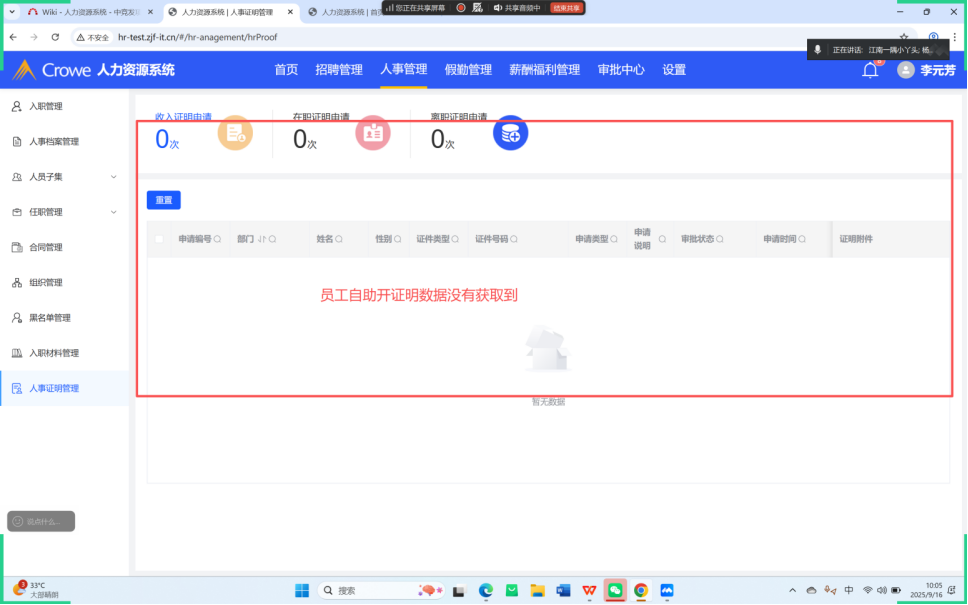Click the 共享音频中 button
This screenshot has width=968, height=605.
[517, 8]
